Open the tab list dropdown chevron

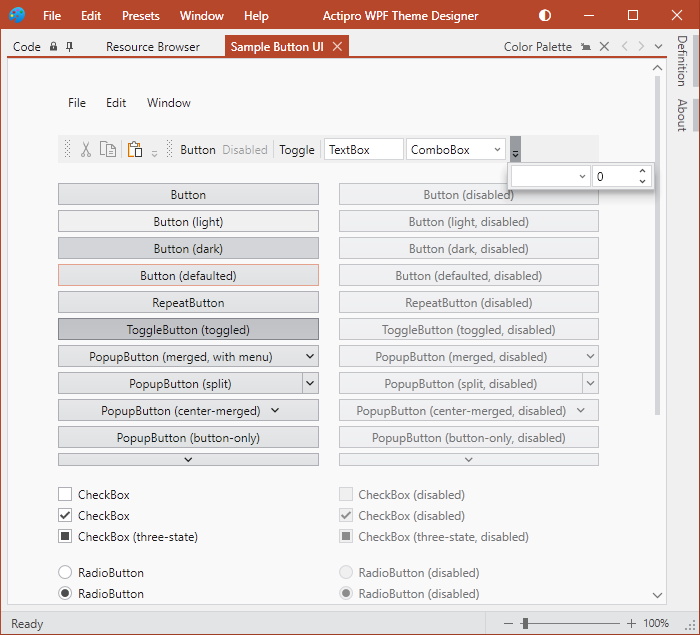(x=658, y=46)
